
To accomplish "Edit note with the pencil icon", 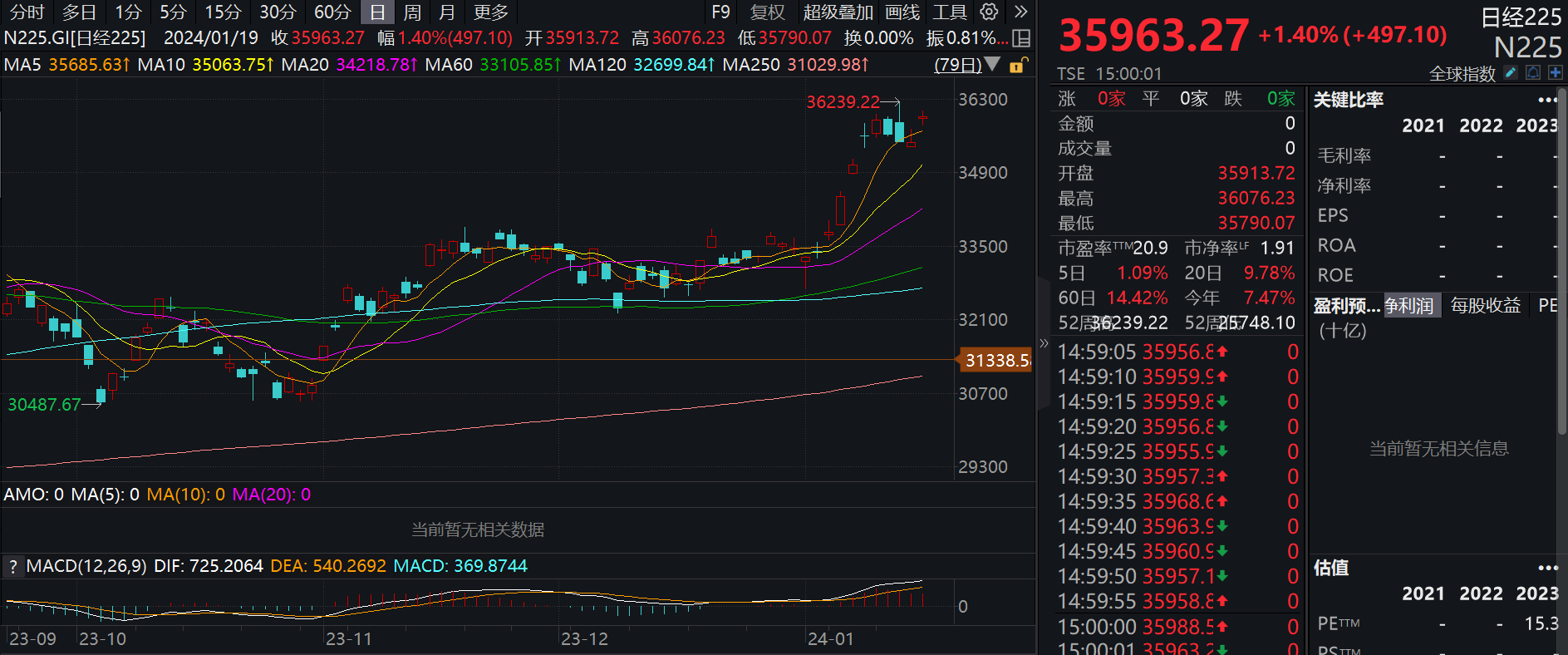I will click(1511, 73).
